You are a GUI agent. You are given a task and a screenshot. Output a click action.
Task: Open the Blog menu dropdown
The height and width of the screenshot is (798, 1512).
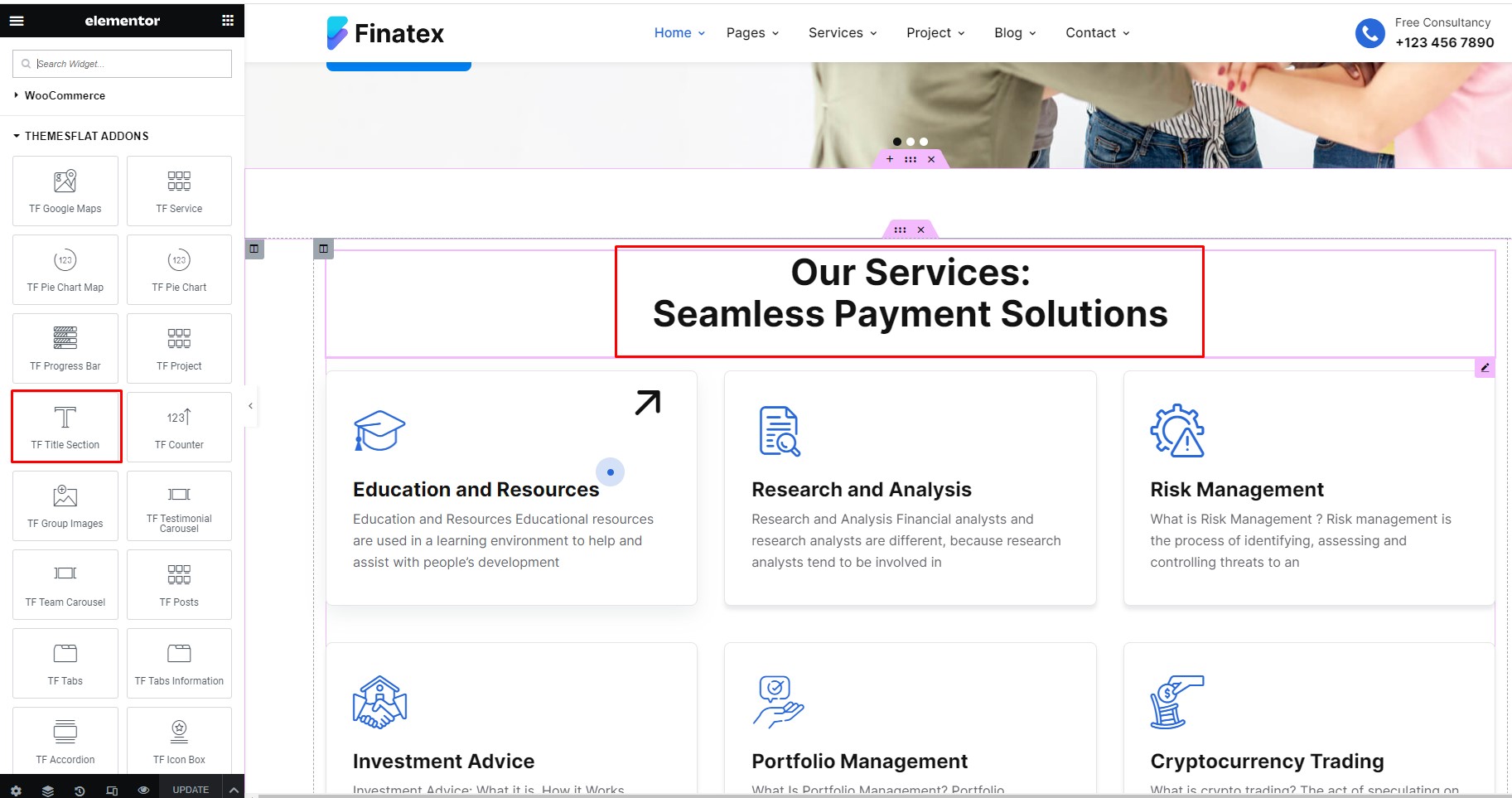pos(1015,33)
